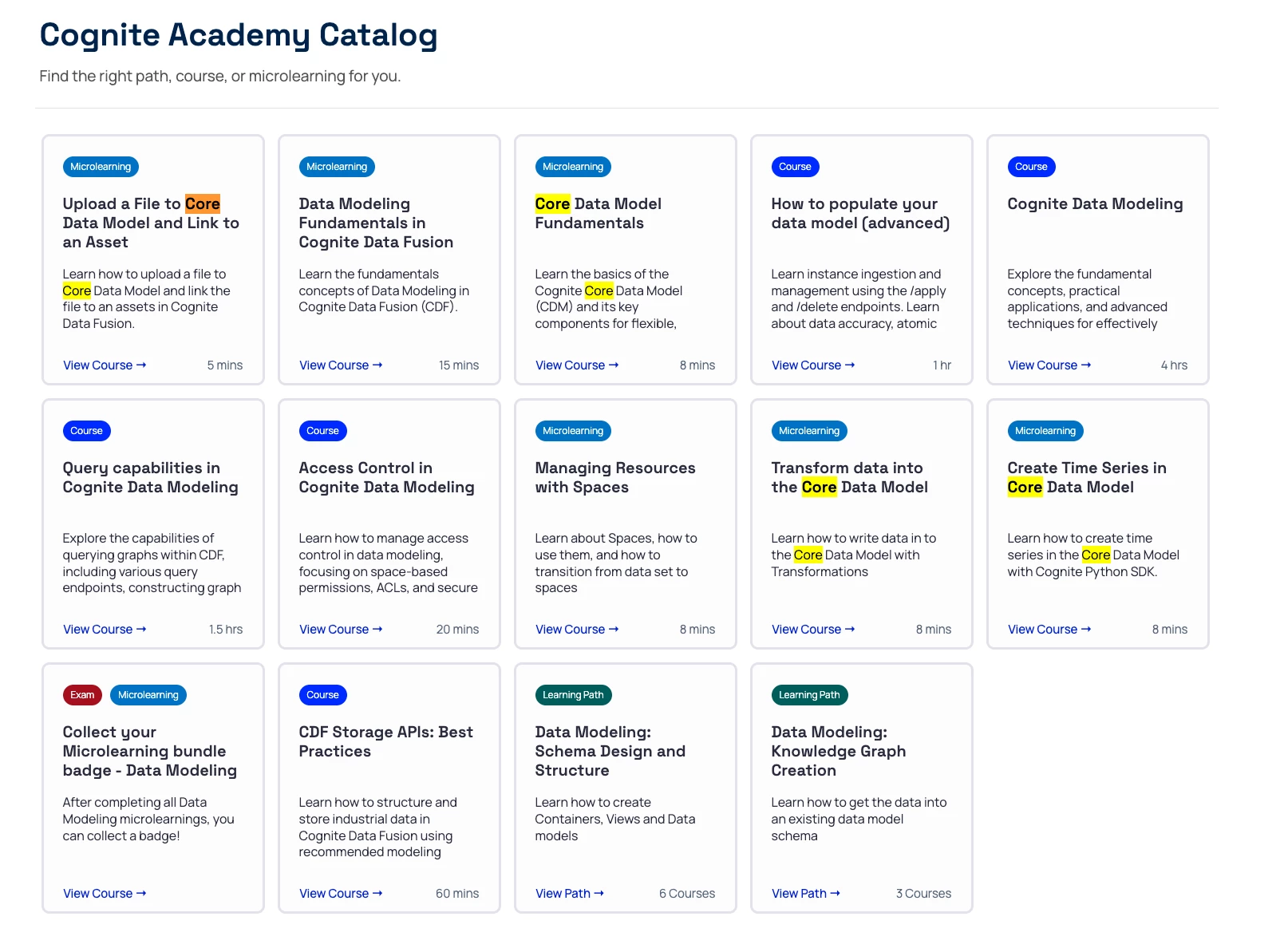The height and width of the screenshot is (952, 1284).
Task: Select the red Exam badge
Action: coord(82,695)
